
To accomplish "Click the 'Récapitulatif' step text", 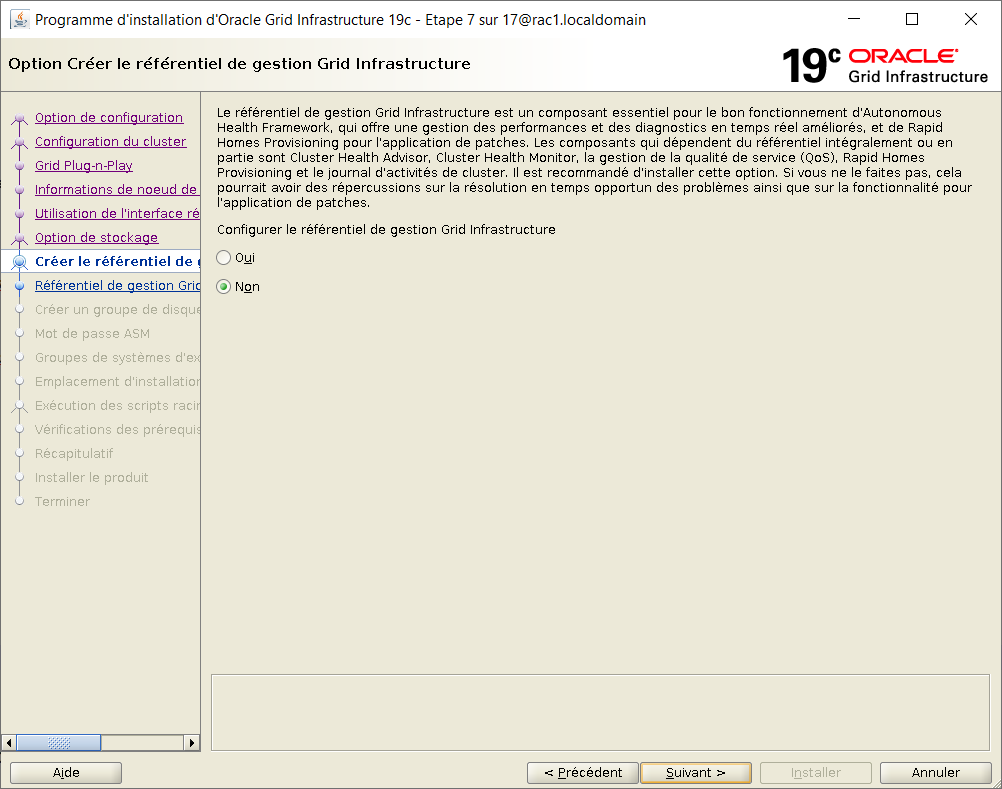I will [x=74, y=454].
